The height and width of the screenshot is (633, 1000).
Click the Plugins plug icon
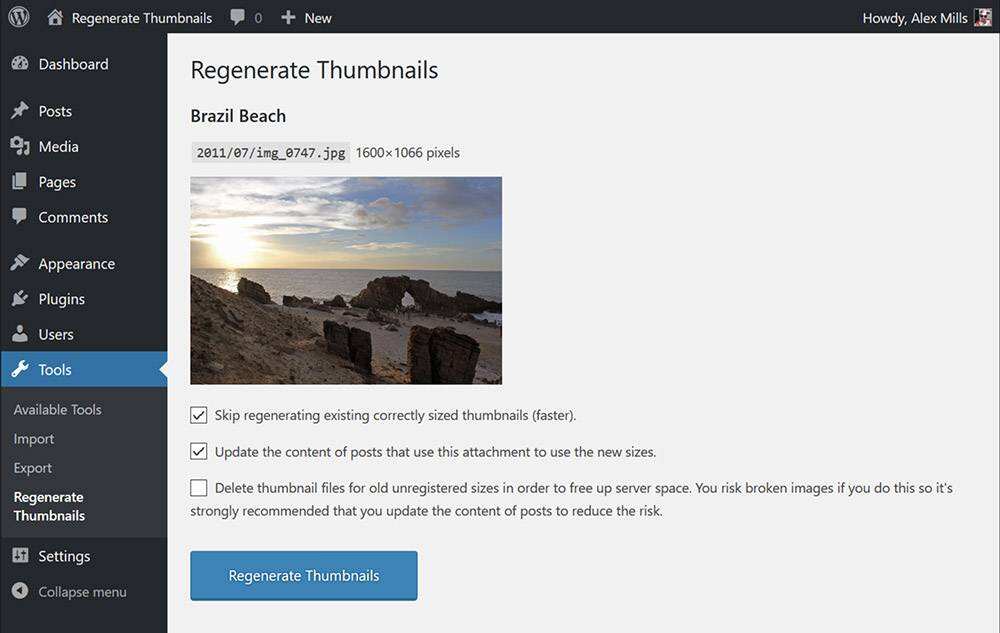20,299
